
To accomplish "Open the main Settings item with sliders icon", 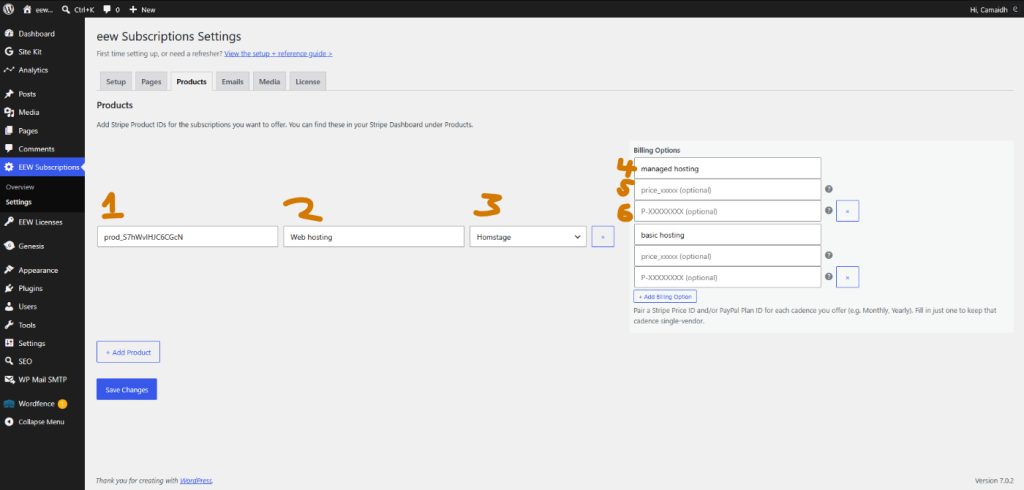I will coord(42,343).
